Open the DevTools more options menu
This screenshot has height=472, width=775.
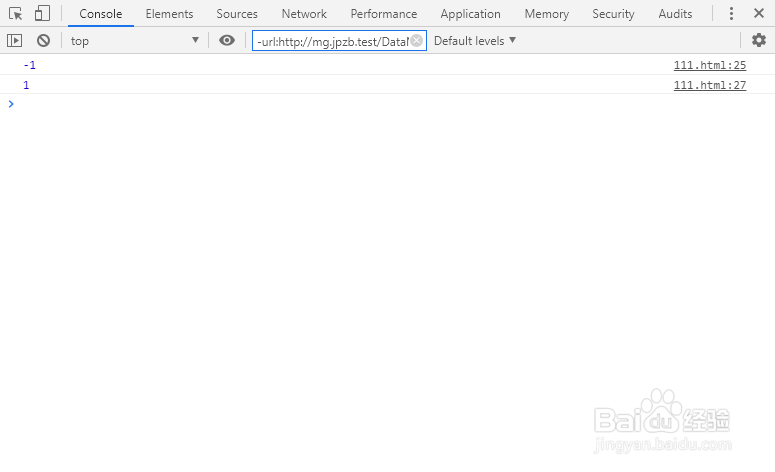[x=731, y=13]
